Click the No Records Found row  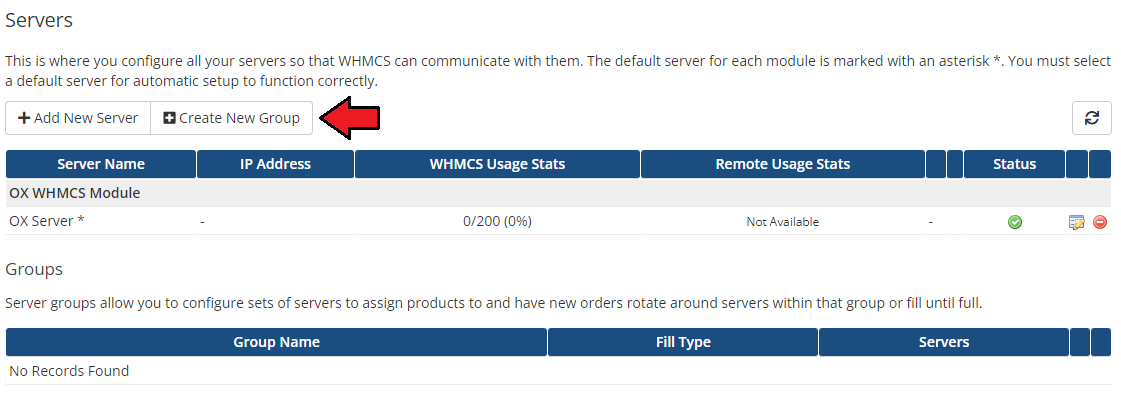point(69,371)
